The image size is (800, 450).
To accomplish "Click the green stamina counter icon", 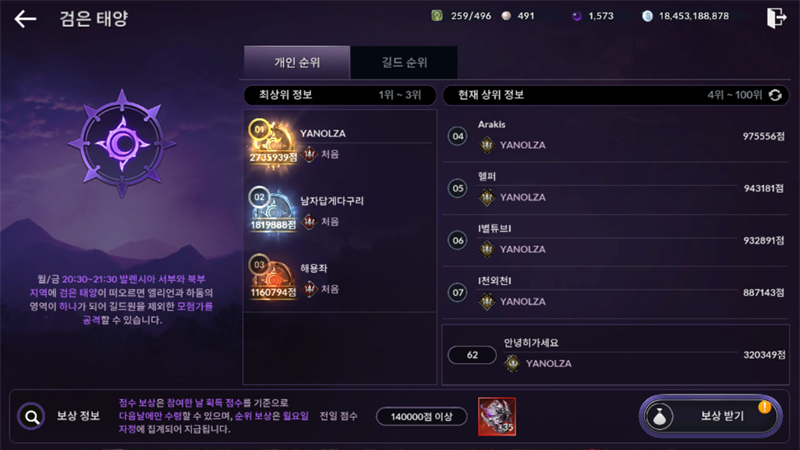I will [x=437, y=16].
